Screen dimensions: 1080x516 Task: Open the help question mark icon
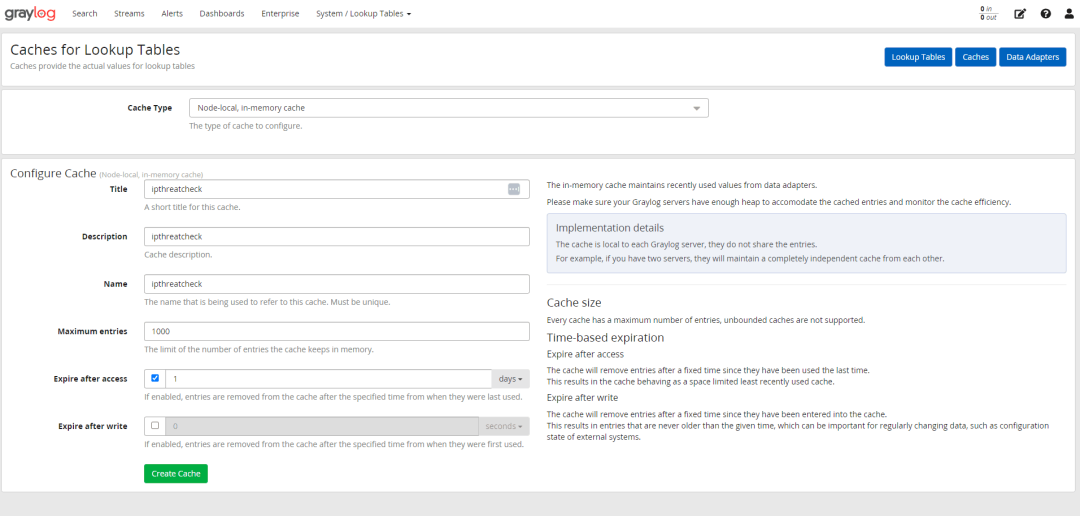pos(1045,14)
